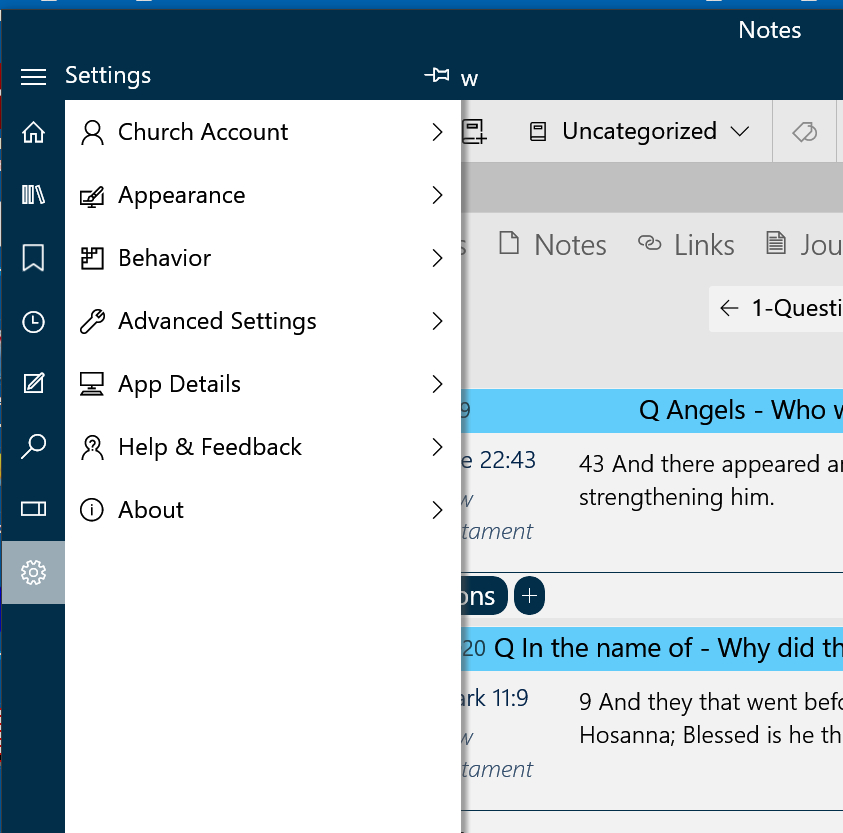Pin the Settings panel
Image resolution: width=843 pixels, height=833 pixels.
coord(436,76)
